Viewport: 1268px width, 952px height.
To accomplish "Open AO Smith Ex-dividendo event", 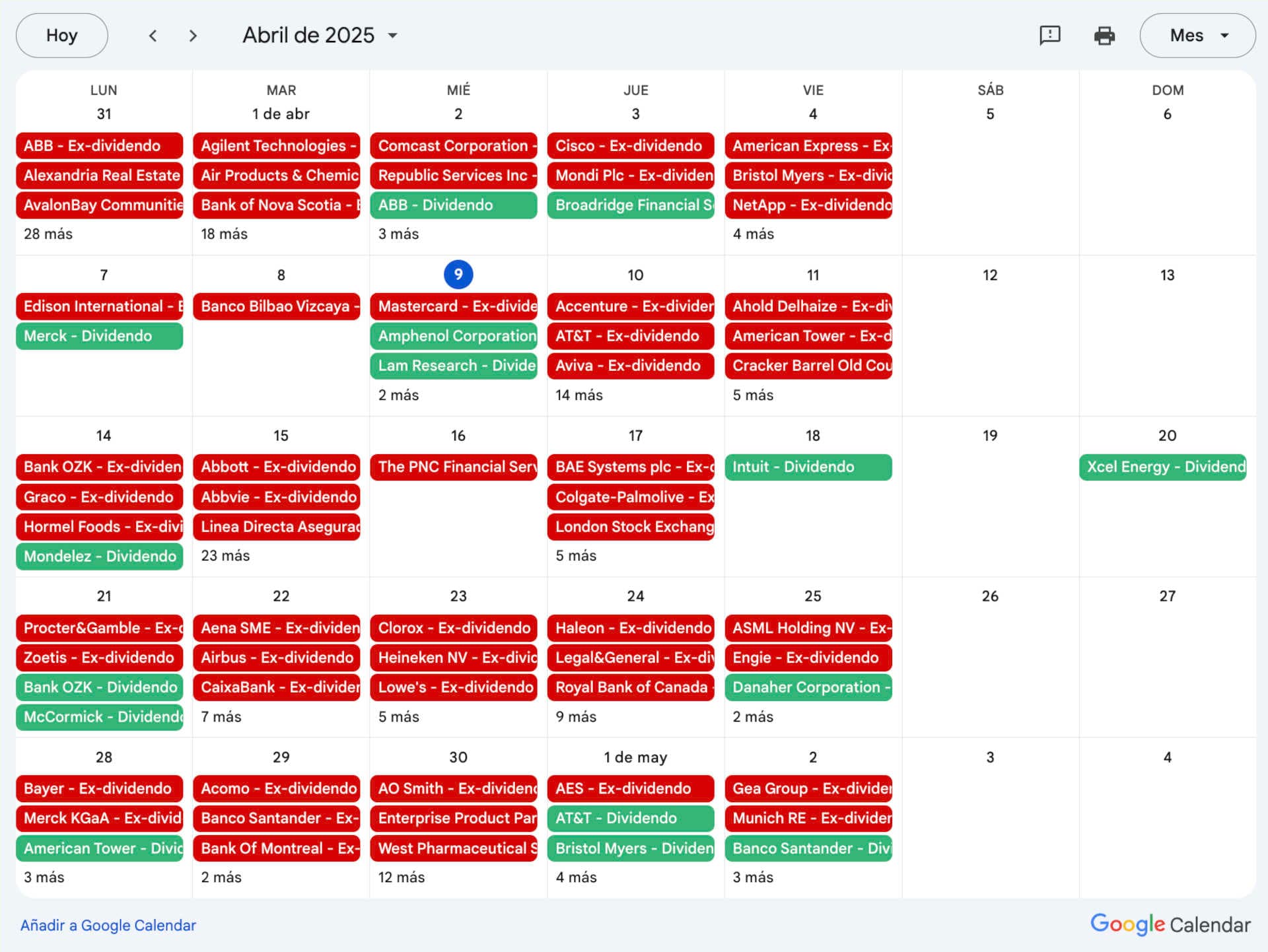I will coord(454,788).
